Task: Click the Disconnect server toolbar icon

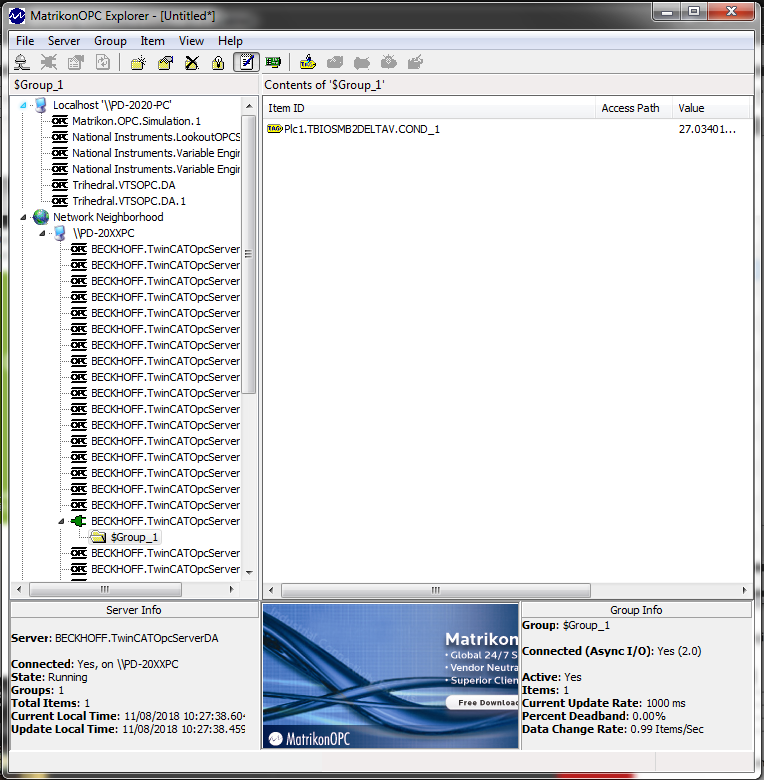Action: pyautogui.click(x=49, y=62)
